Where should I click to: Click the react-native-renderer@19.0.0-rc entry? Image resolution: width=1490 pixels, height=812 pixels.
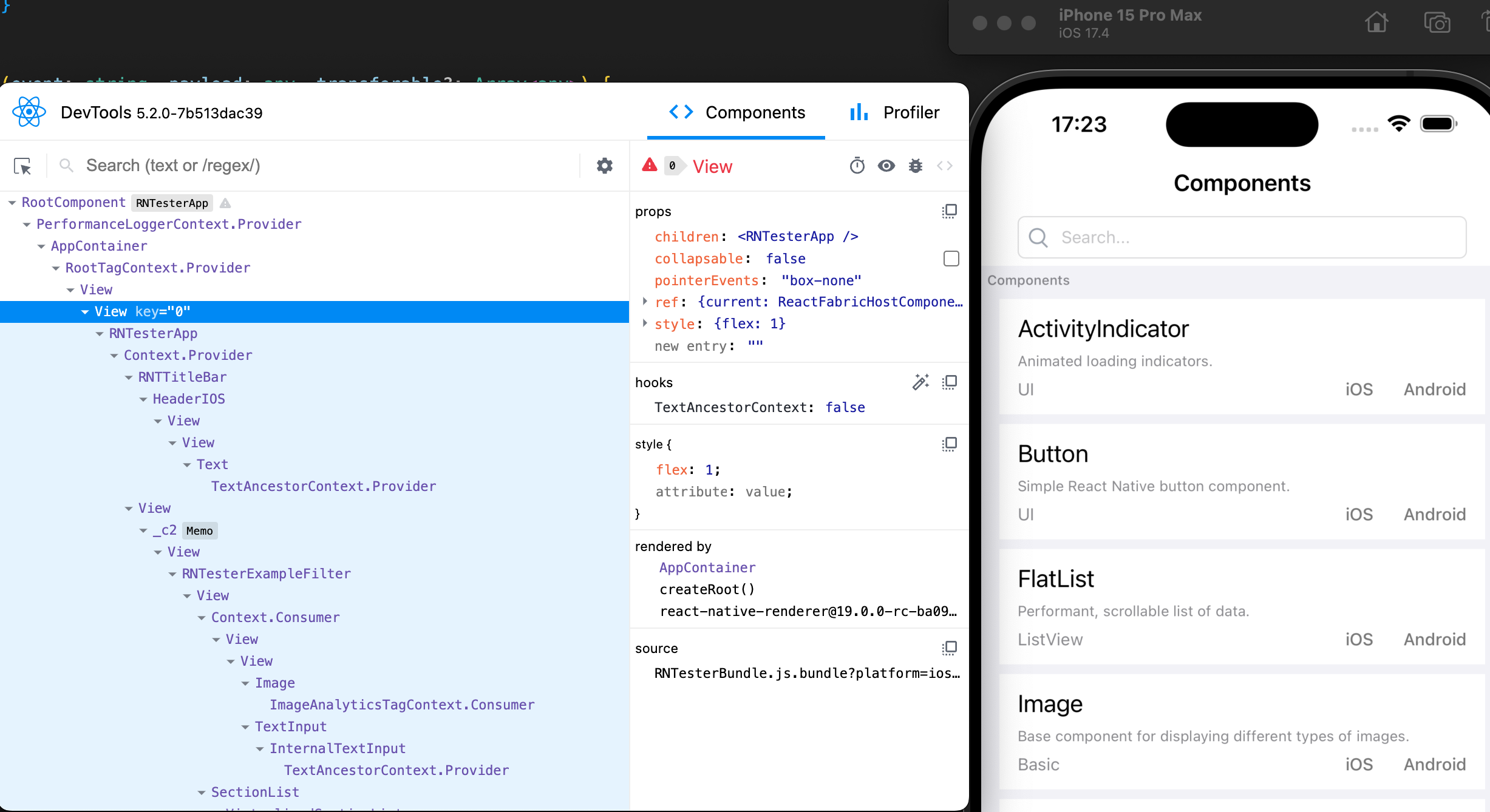pyautogui.click(x=808, y=611)
